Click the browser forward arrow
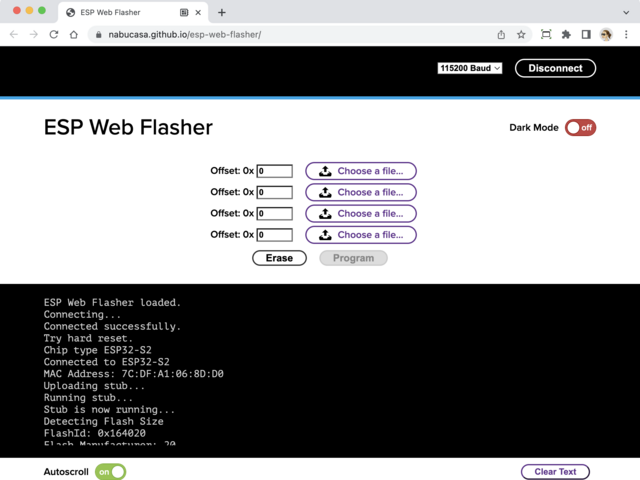 pyautogui.click(x=34, y=35)
